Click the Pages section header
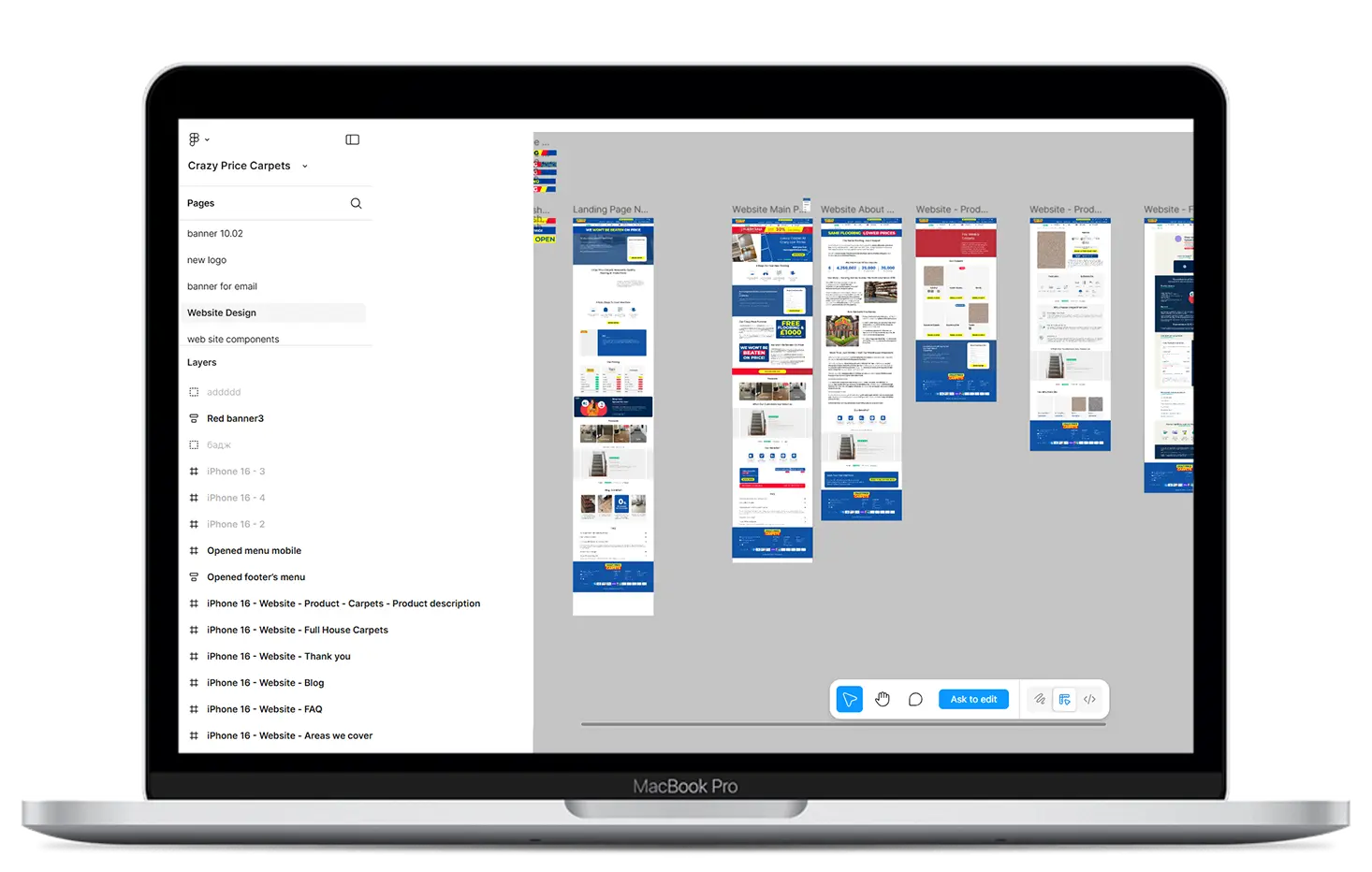Screen dimensions: 1372x872 tap(200, 203)
